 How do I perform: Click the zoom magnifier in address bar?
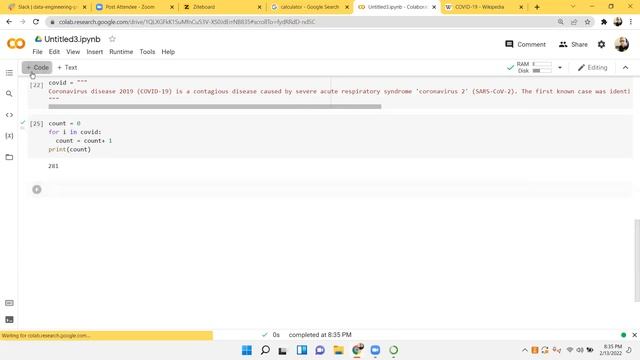coord(560,22)
